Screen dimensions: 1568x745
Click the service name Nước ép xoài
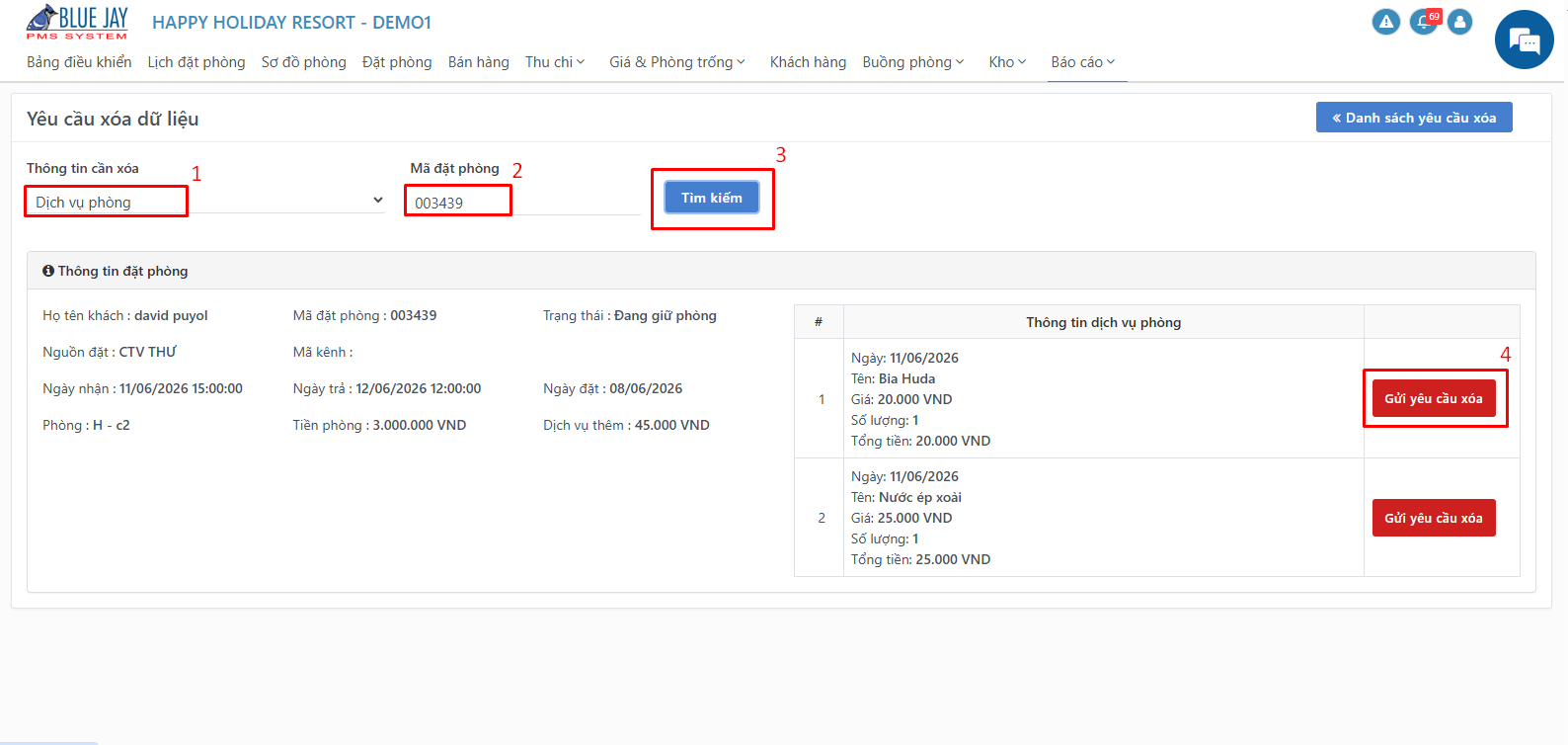click(920, 497)
